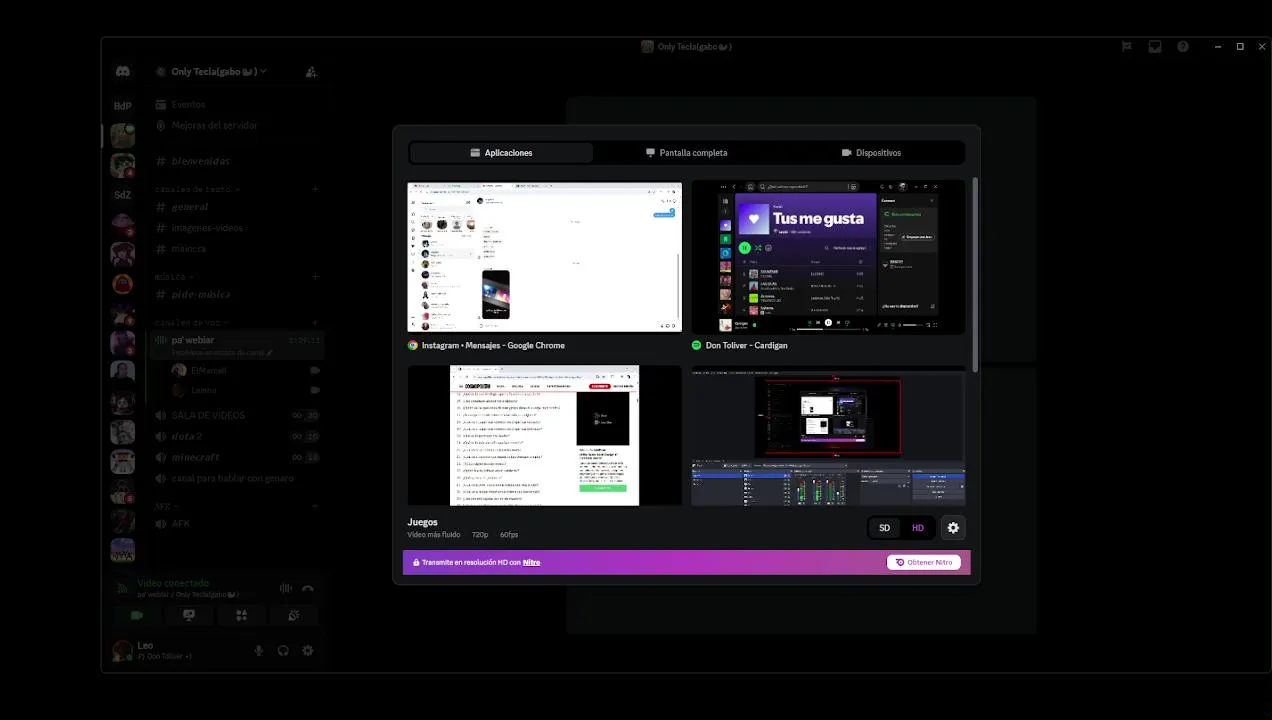Open the inbox icon in title bar
Screen dimensions: 1272x720
coord(1154,46)
